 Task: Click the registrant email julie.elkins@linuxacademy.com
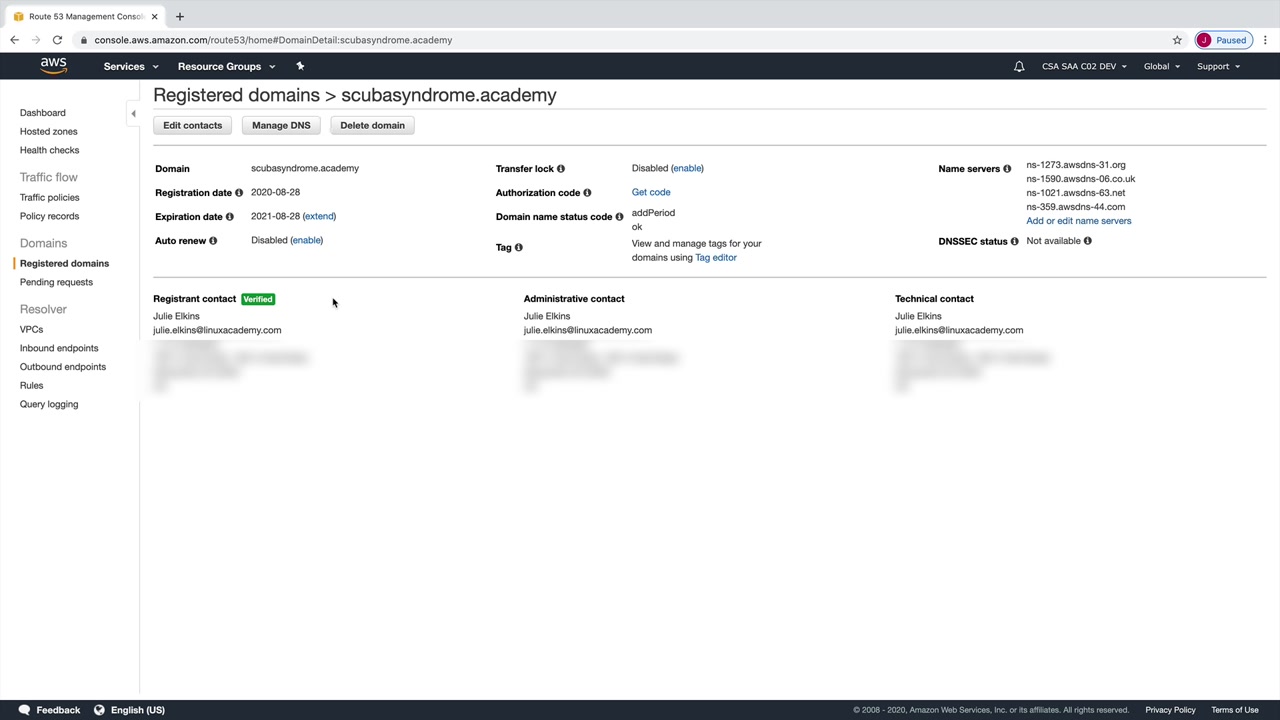217,330
